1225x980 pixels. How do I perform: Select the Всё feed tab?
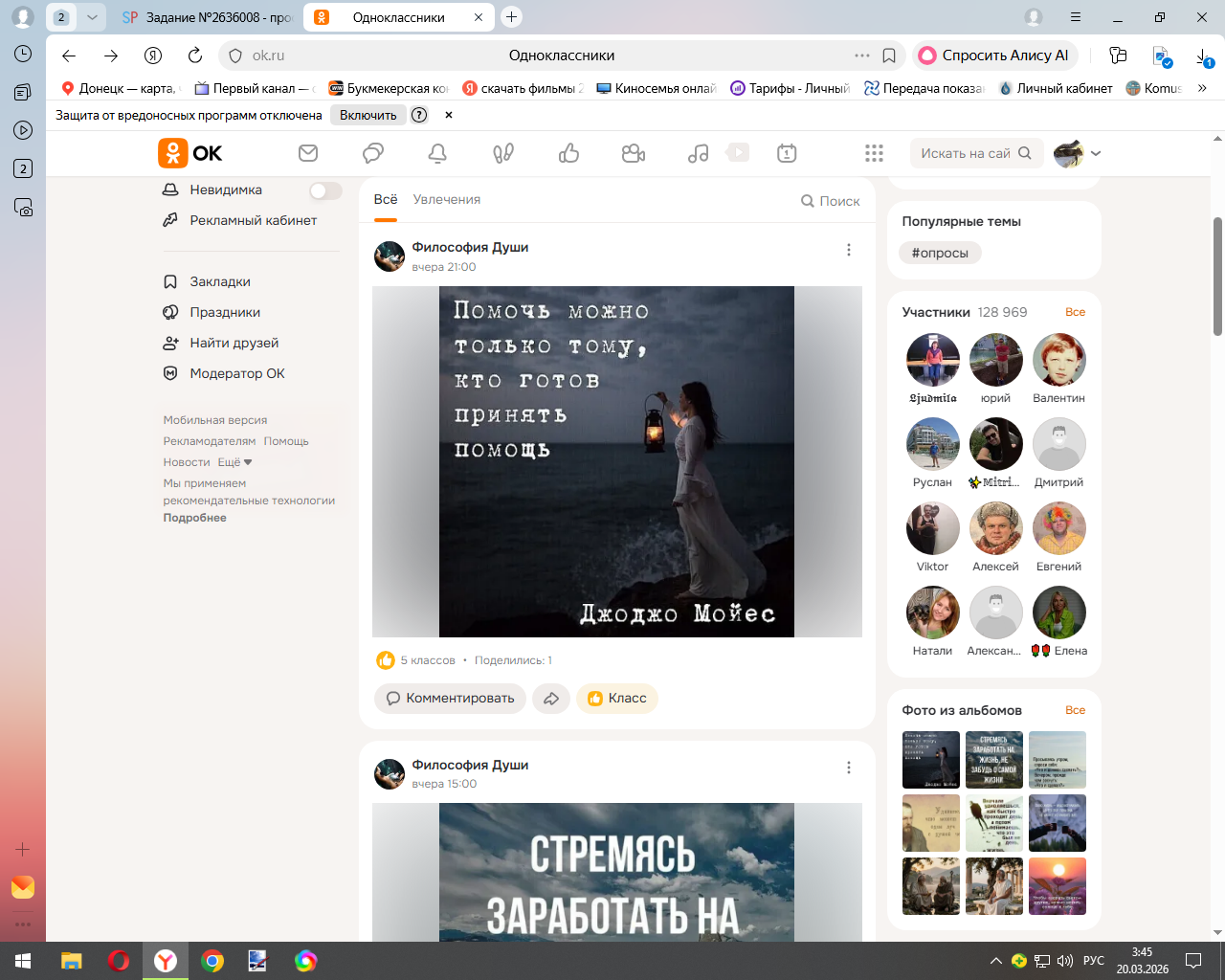(386, 200)
